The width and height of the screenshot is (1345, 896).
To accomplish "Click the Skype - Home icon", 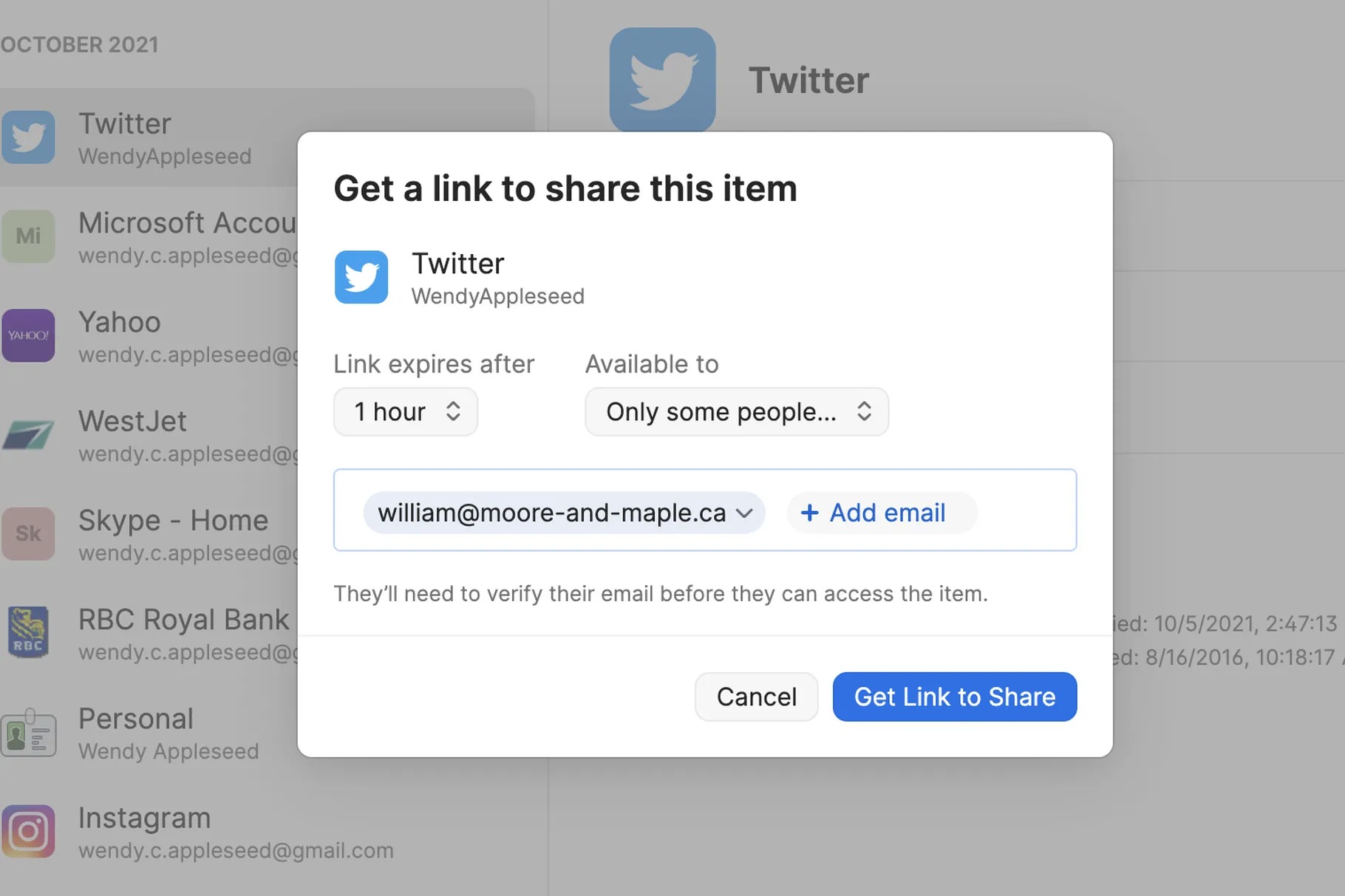I will coord(28,533).
